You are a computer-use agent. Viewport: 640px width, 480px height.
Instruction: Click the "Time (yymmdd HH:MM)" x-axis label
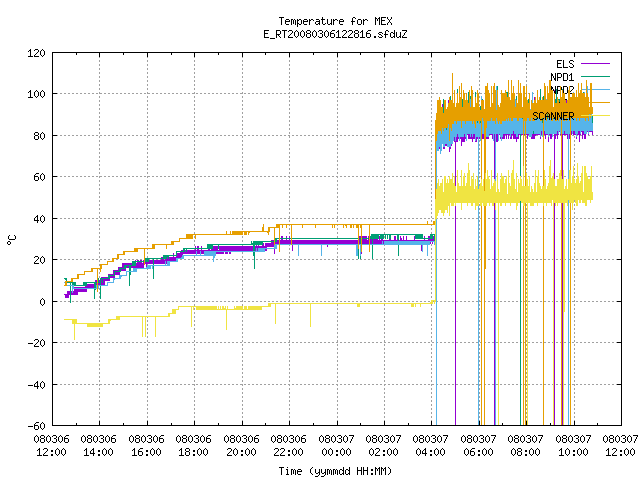pos(335,471)
